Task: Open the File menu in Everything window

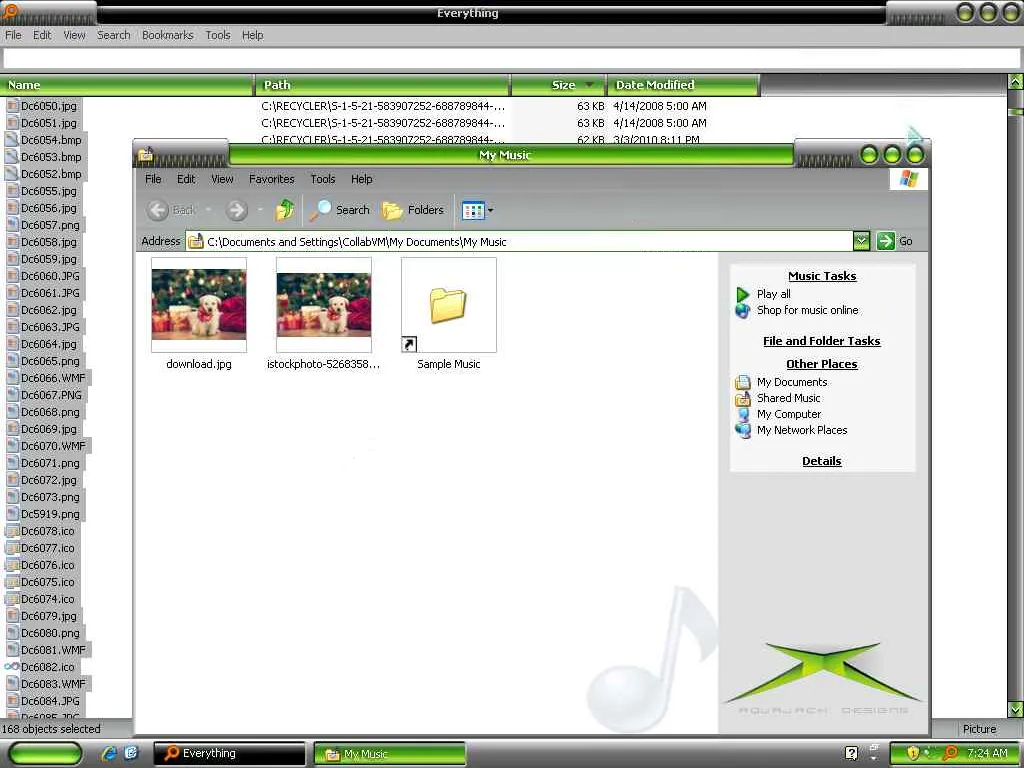Action: click(13, 35)
